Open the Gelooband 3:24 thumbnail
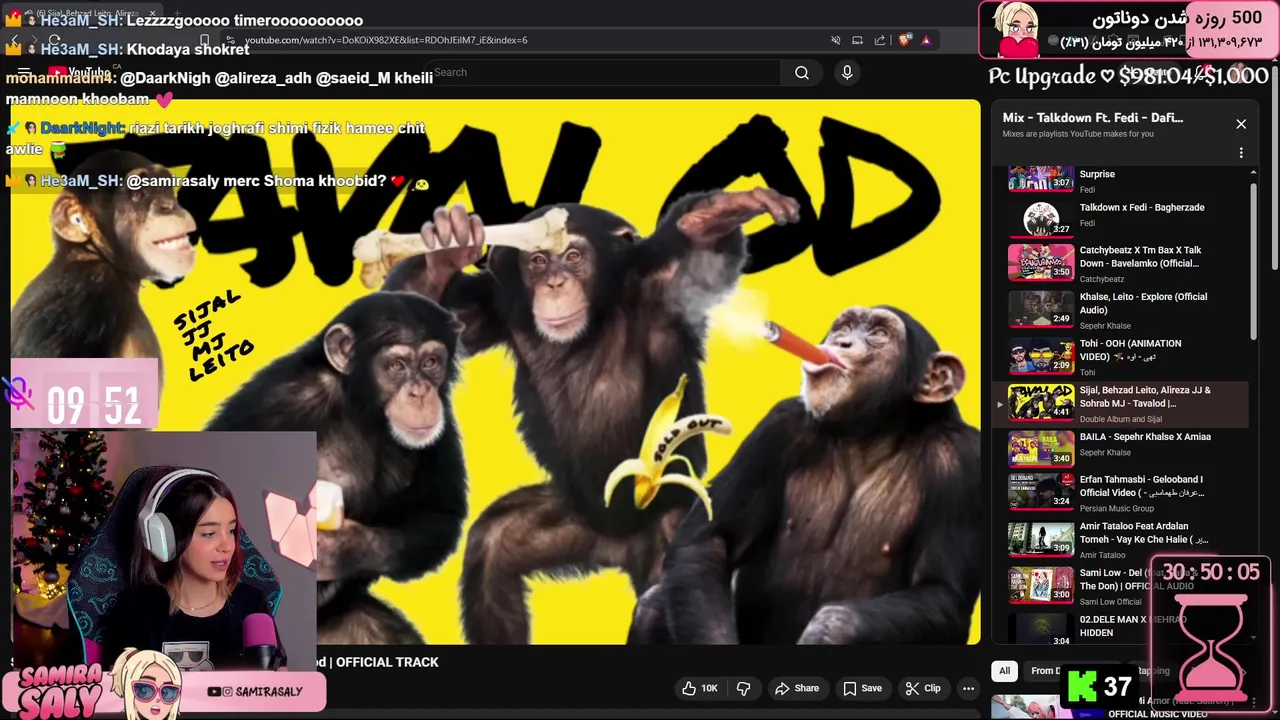The height and width of the screenshot is (720, 1280). tap(1040, 492)
